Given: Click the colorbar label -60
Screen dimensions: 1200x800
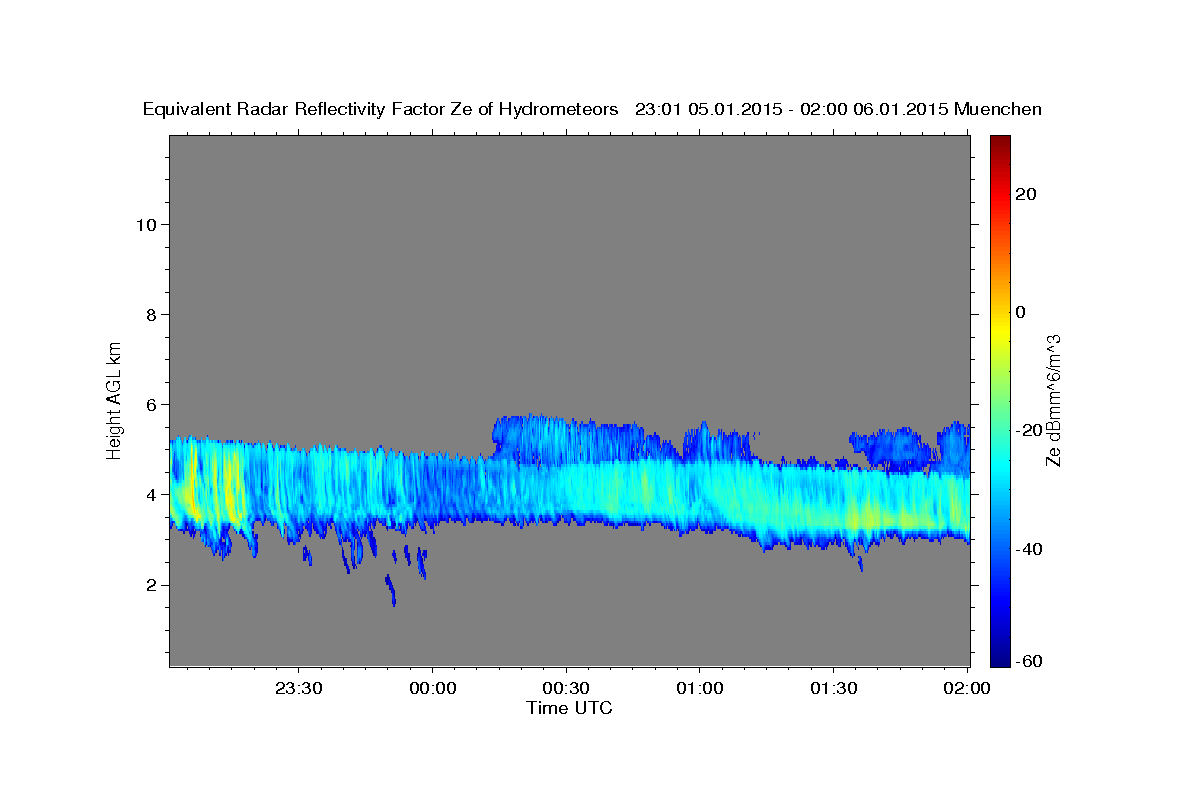Looking at the screenshot, I should [1029, 661].
